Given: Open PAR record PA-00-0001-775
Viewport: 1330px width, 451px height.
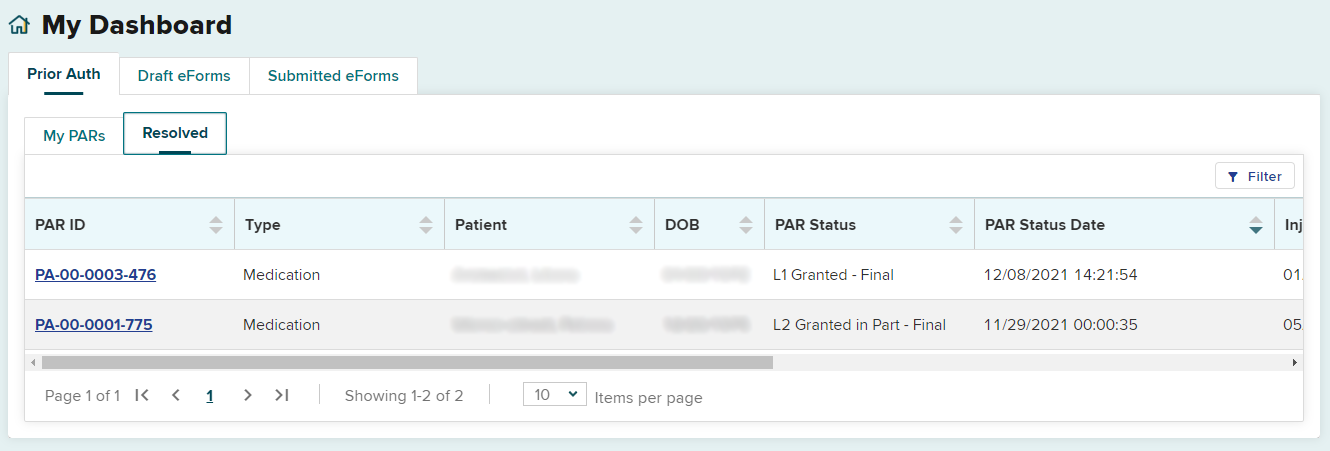Looking at the screenshot, I should (93, 325).
